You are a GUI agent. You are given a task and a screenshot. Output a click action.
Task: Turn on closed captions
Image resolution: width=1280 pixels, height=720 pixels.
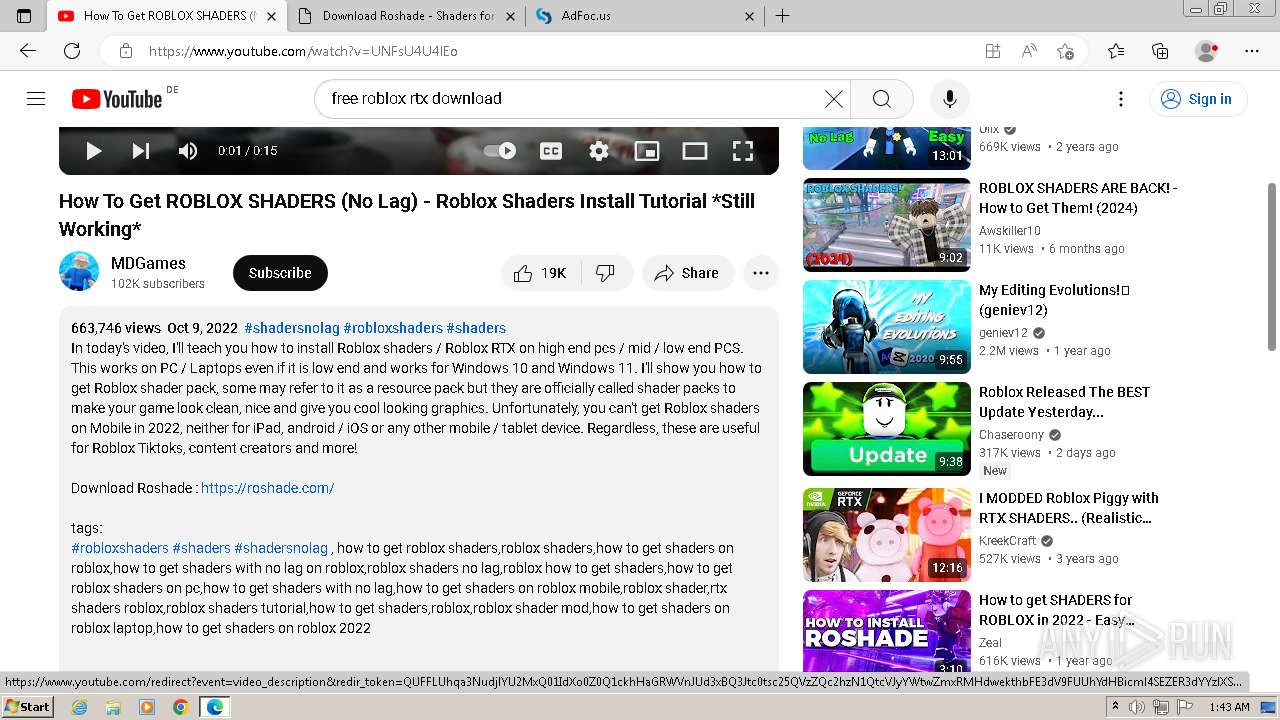pos(551,151)
